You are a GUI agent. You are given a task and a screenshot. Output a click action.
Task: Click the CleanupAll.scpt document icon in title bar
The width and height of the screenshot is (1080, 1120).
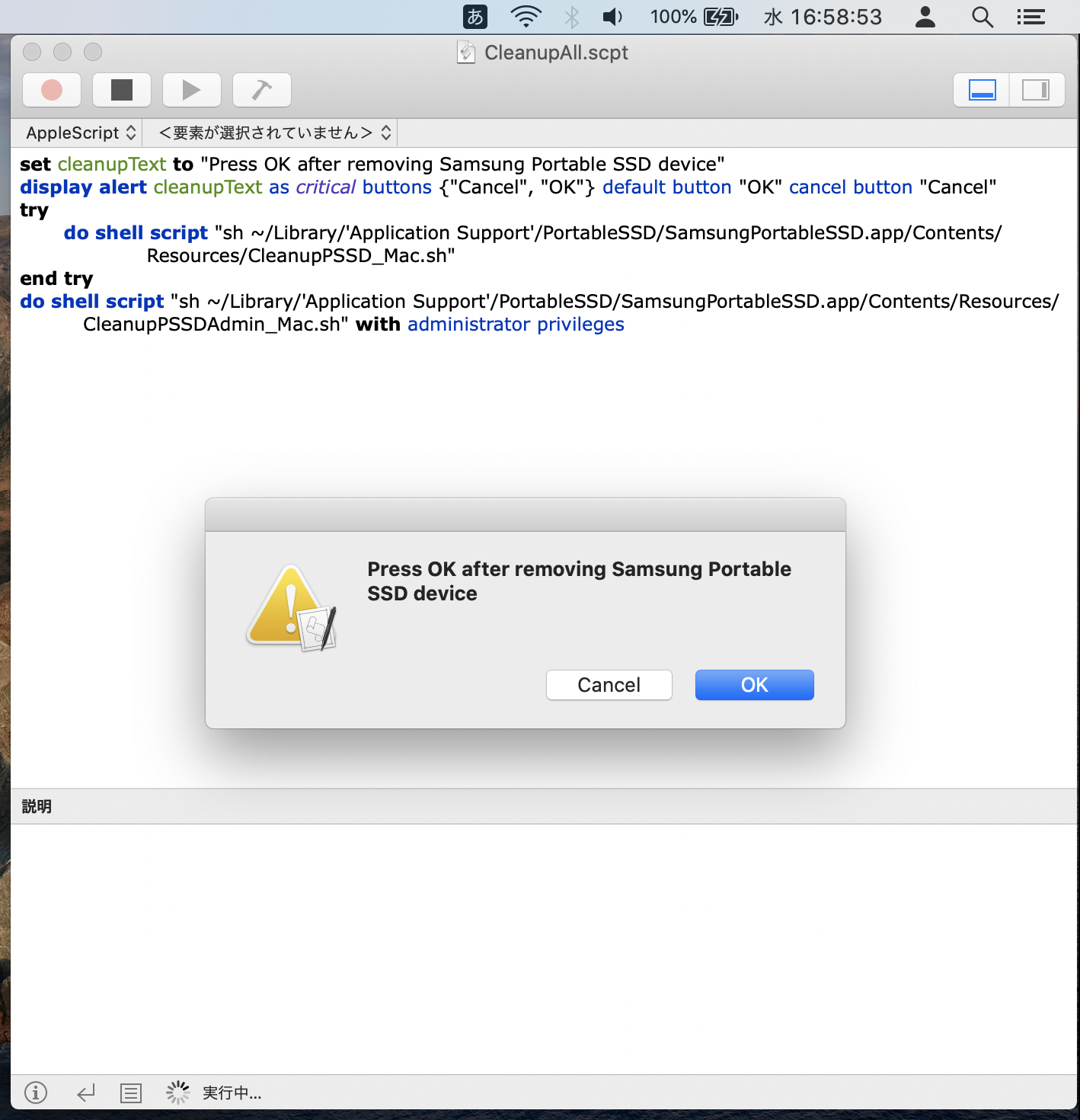coord(466,52)
